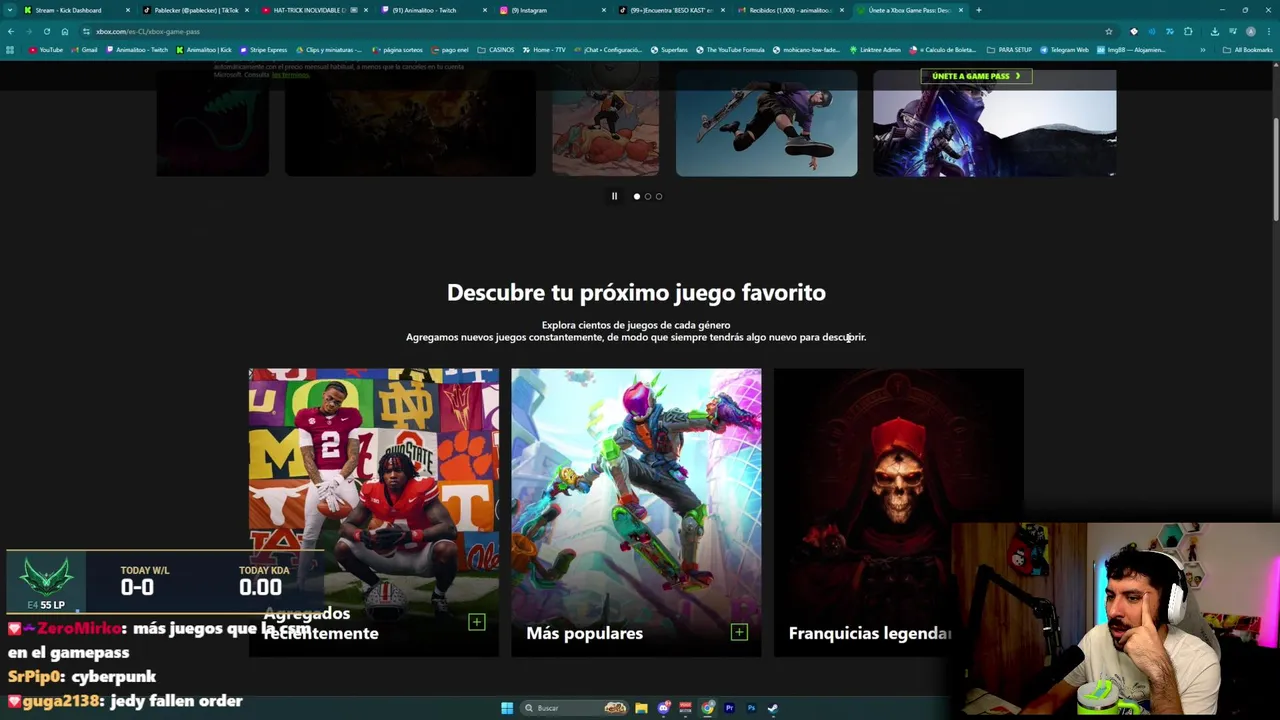
Task: Open the PARA SETUP bookmarks folder
Action: [x=1010, y=50]
